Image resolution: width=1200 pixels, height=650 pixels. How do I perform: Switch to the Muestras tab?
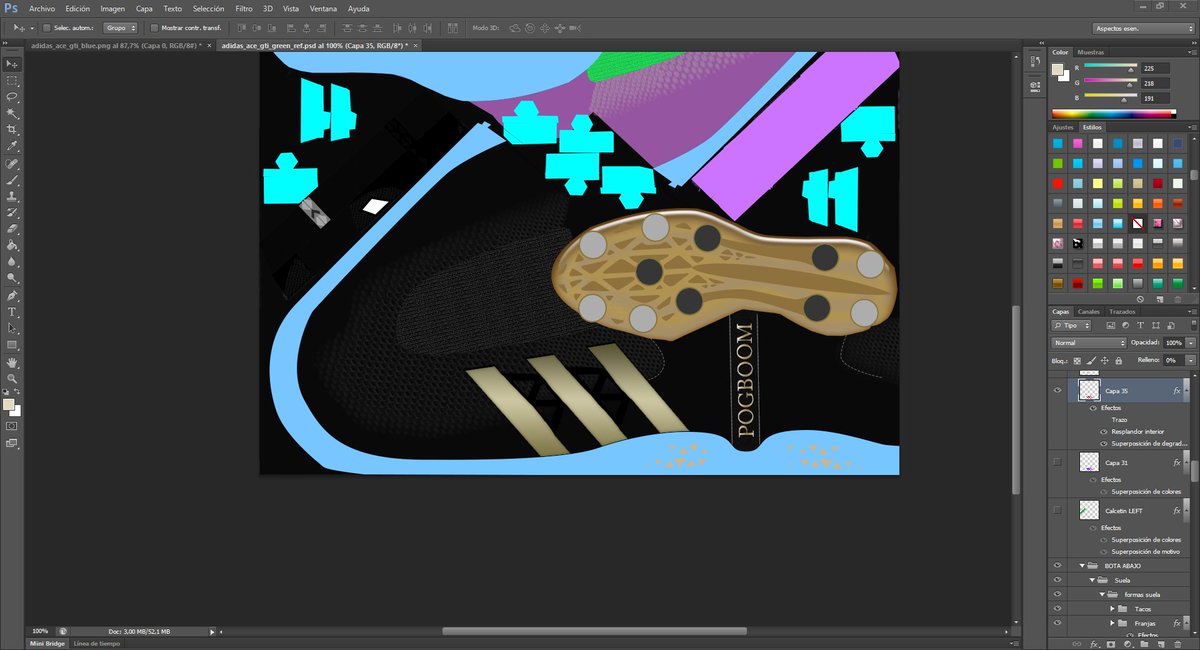pos(1091,51)
